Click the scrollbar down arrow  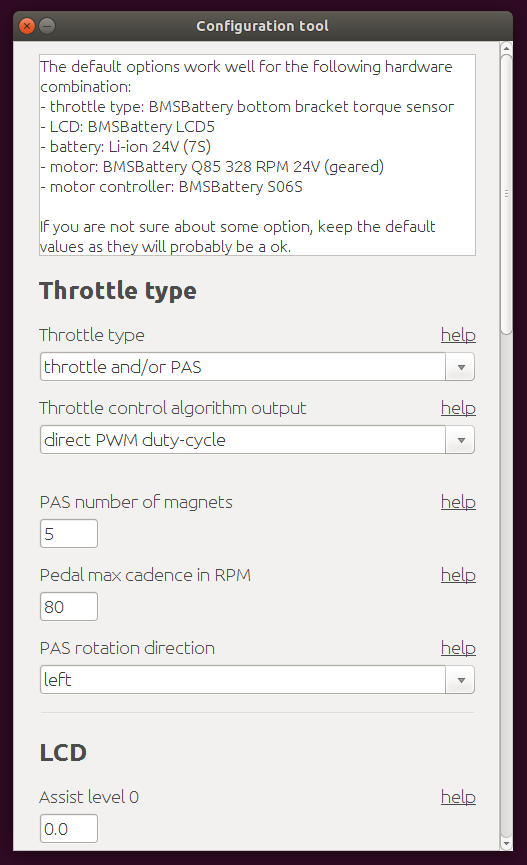click(x=506, y=844)
